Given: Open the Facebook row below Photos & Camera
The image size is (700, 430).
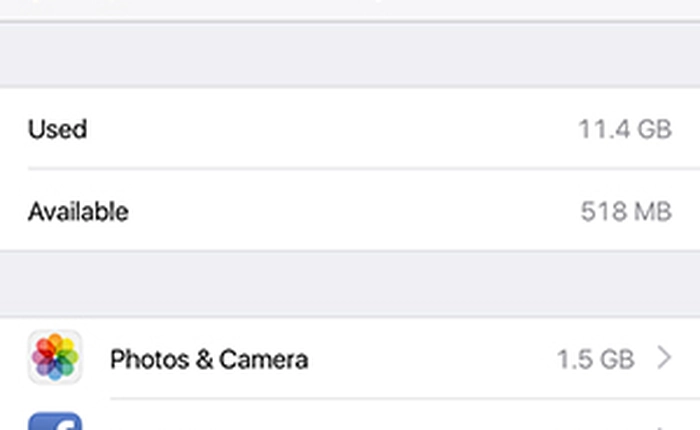Looking at the screenshot, I should pyautogui.click(x=350, y=418).
